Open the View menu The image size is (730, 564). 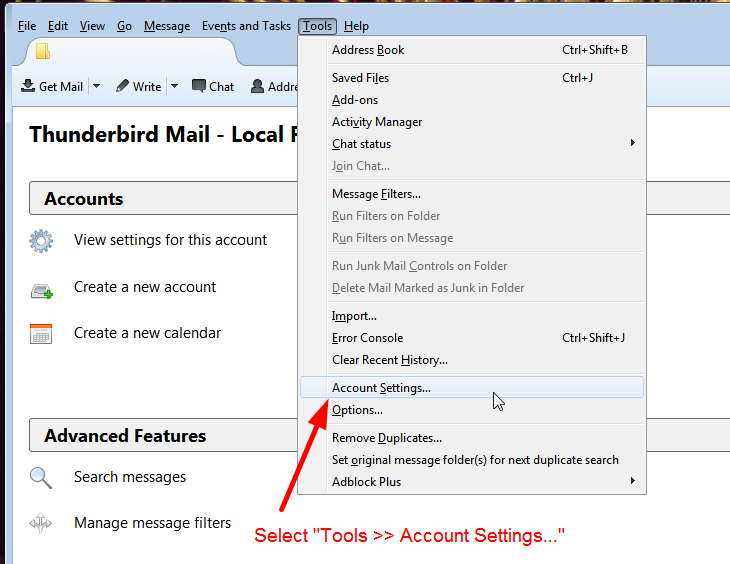[x=92, y=26]
